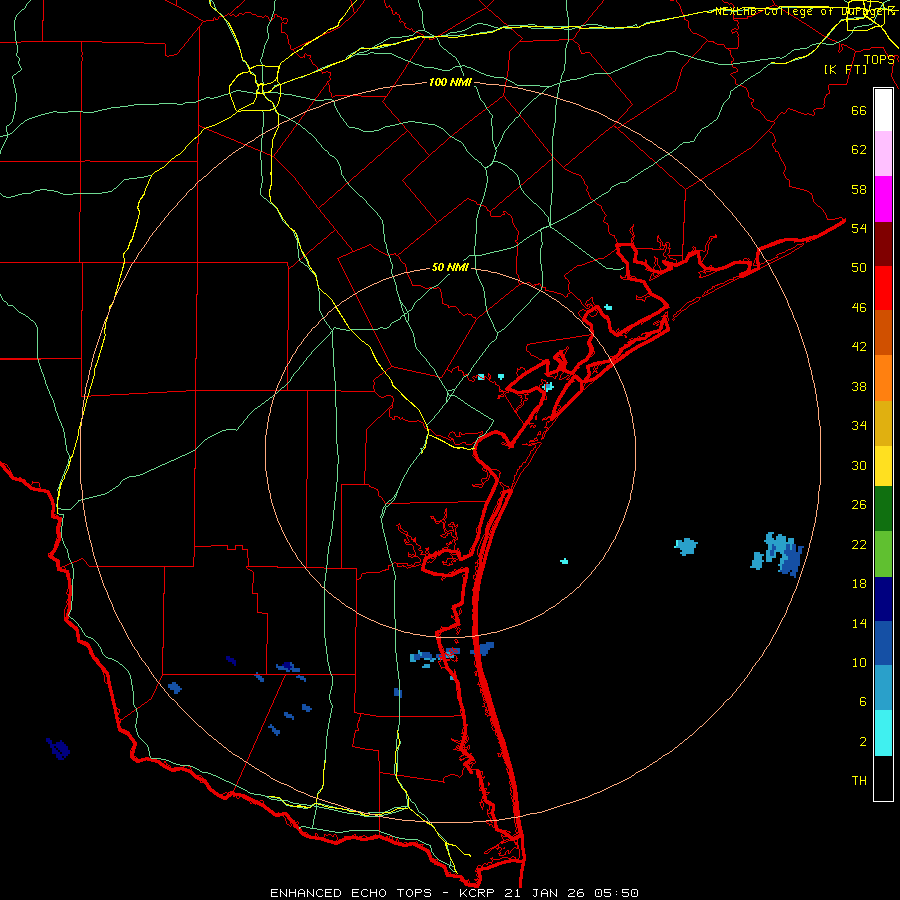Select the dark orange legend swatch
Image resolution: width=900 pixels, height=900 pixels.
pyautogui.click(x=883, y=332)
